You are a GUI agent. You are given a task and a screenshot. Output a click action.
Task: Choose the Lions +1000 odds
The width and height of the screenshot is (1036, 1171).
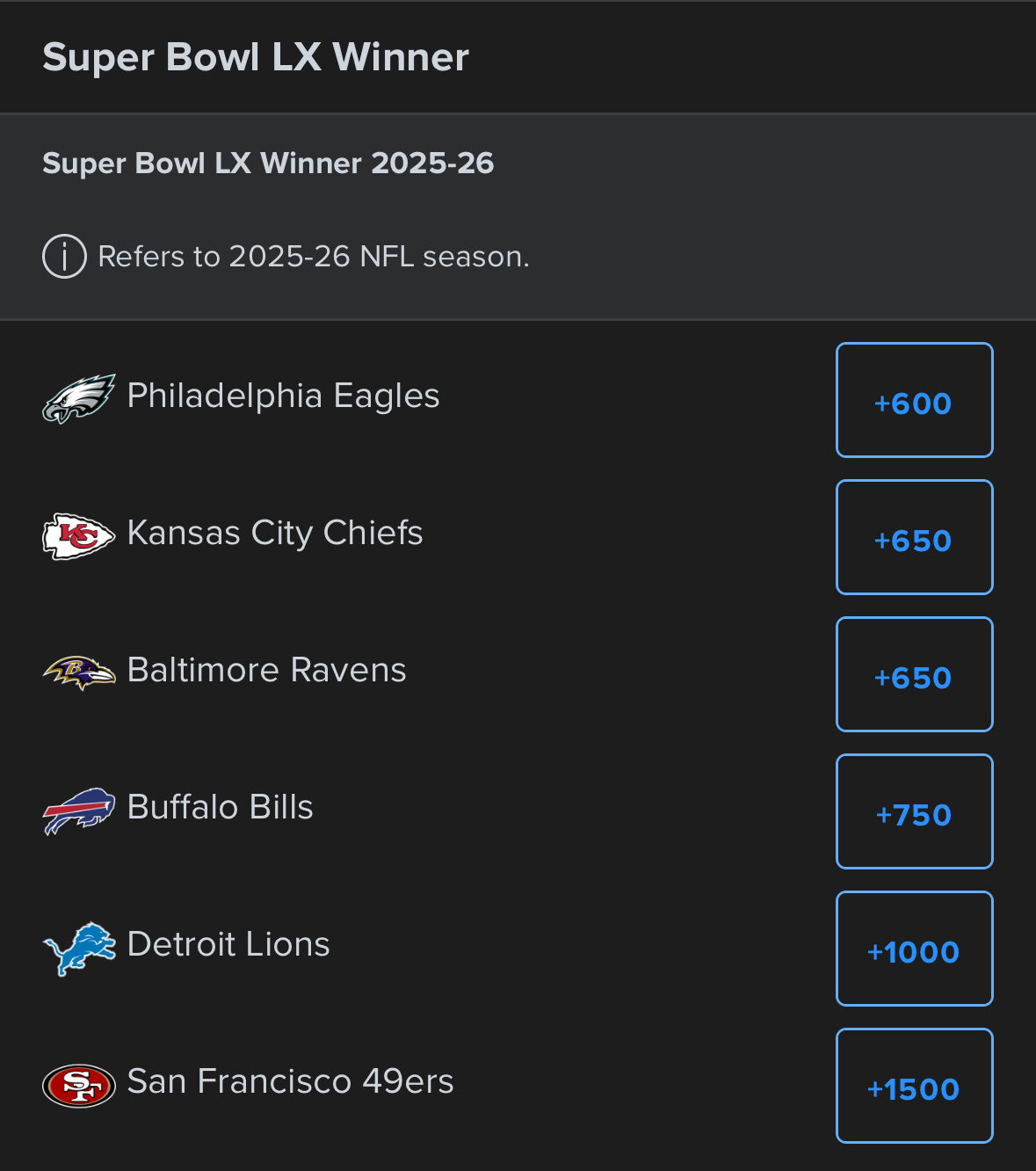coord(914,949)
